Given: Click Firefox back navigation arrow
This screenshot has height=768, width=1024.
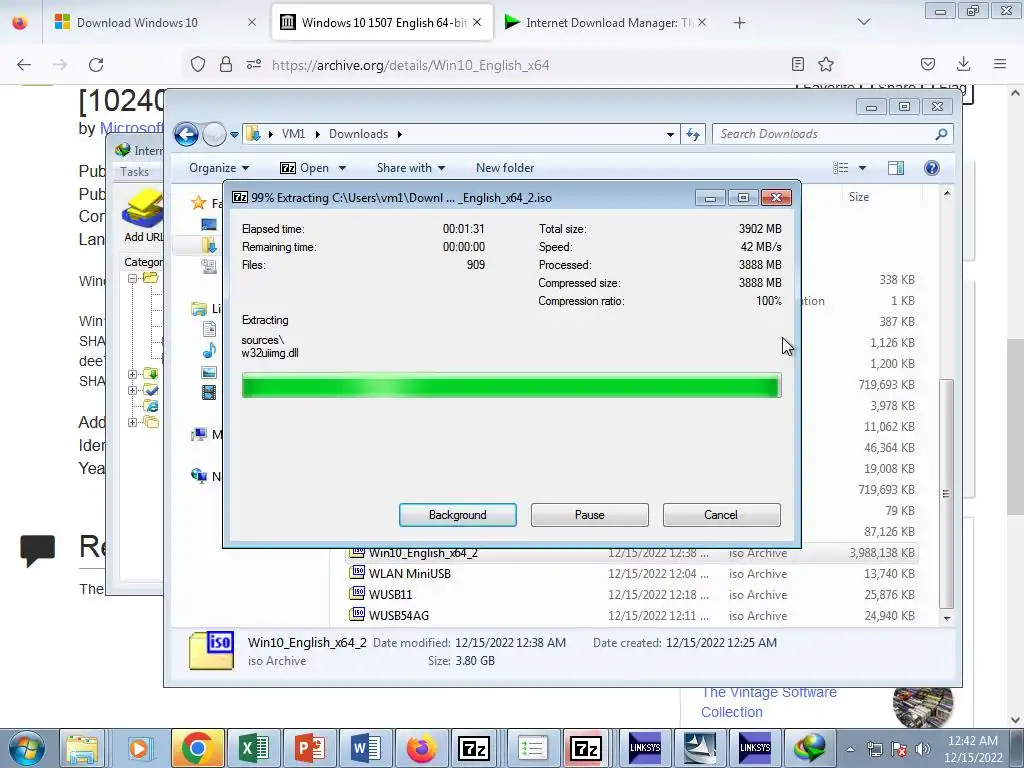Looking at the screenshot, I should [24, 65].
